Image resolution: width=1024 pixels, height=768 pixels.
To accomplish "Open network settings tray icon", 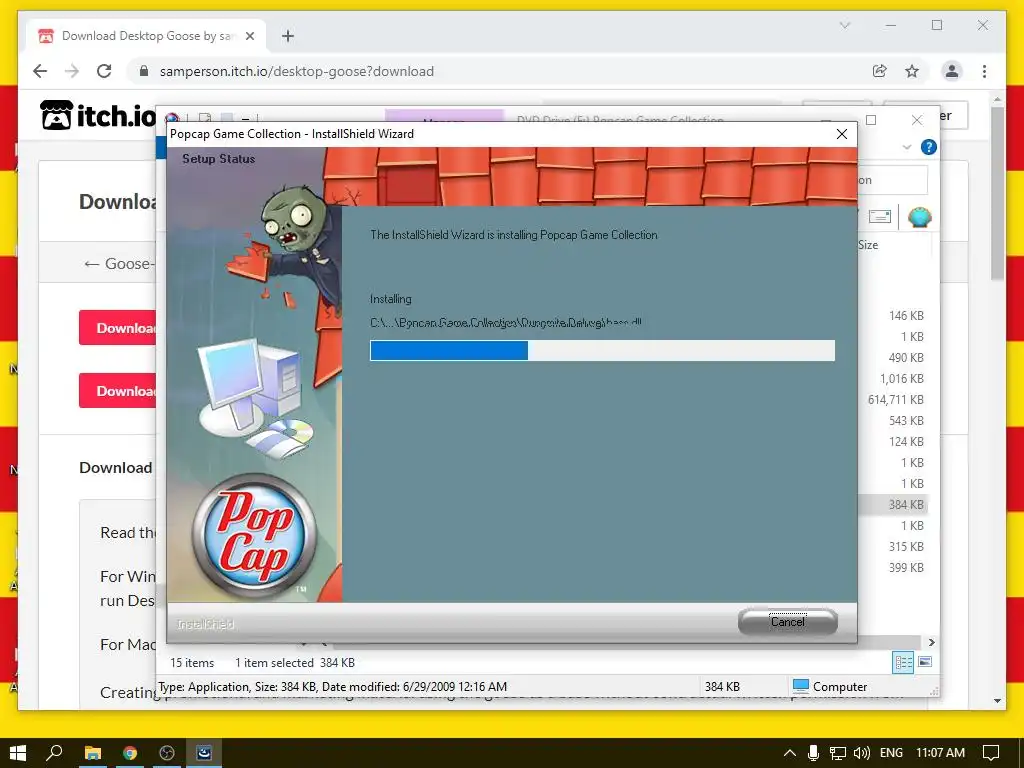I will tap(838, 753).
